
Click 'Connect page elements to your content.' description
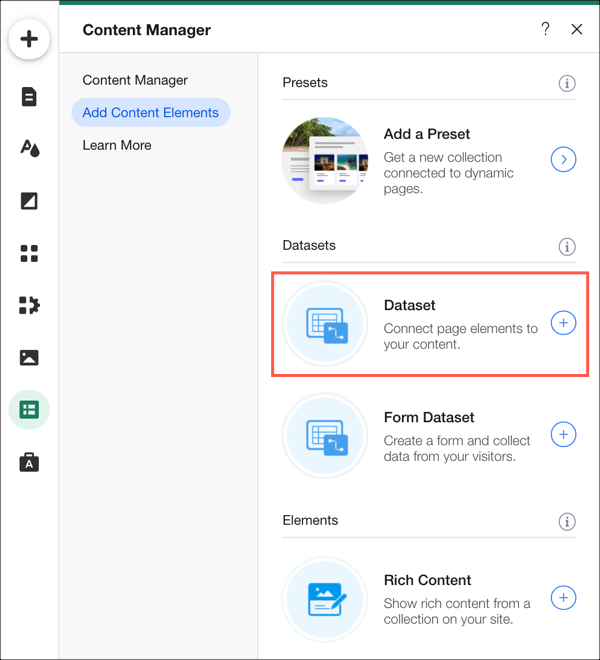tap(461, 336)
